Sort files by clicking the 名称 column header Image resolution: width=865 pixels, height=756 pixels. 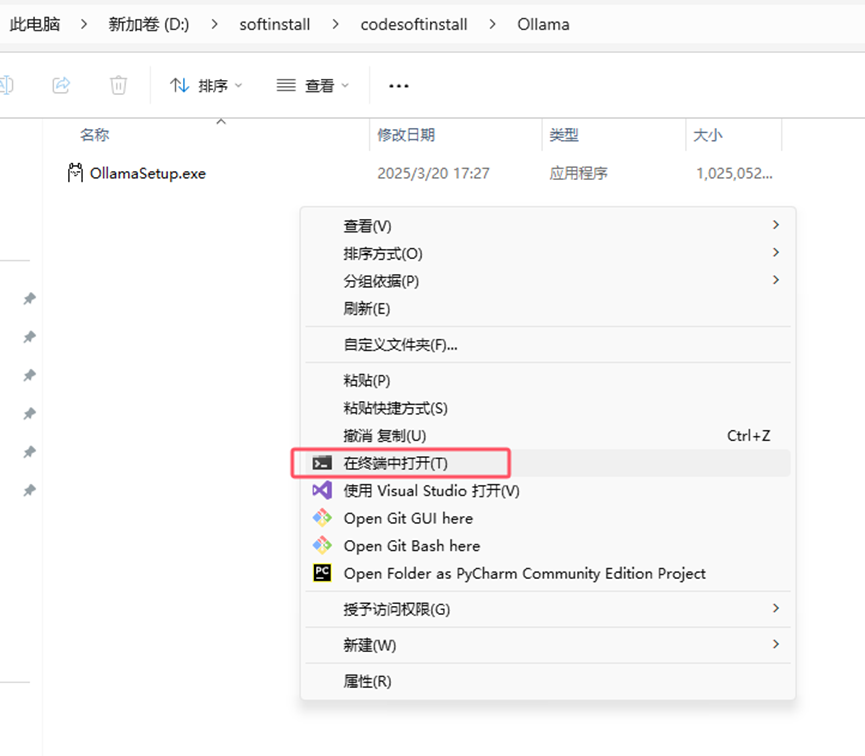pyautogui.click(x=93, y=134)
